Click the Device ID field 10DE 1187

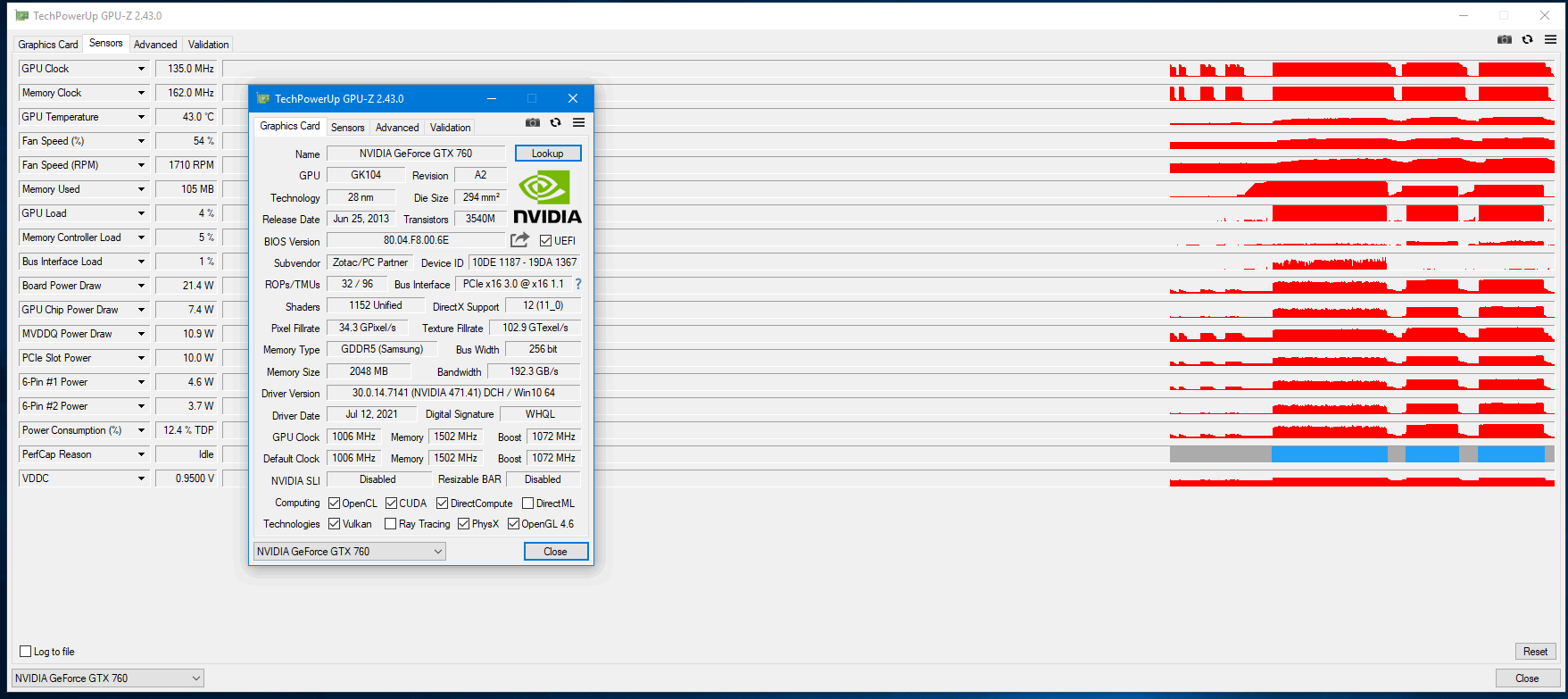[x=525, y=262]
